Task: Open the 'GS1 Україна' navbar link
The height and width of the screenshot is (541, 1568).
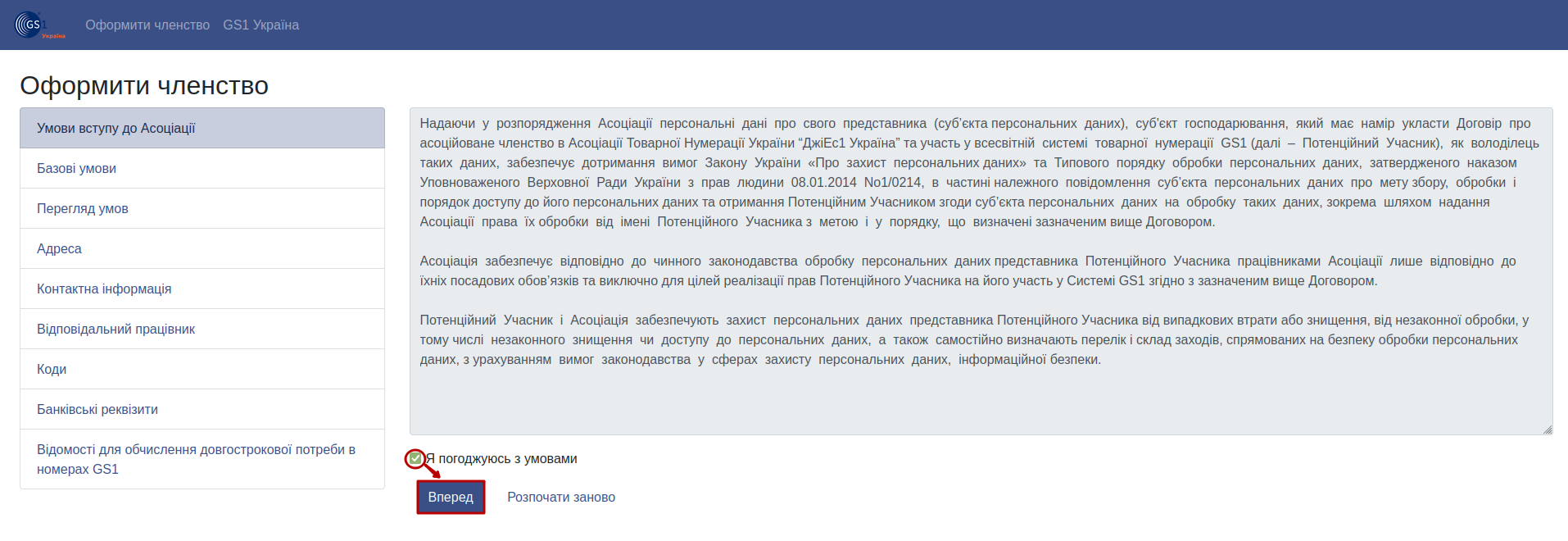Action: click(x=261, y=25)
